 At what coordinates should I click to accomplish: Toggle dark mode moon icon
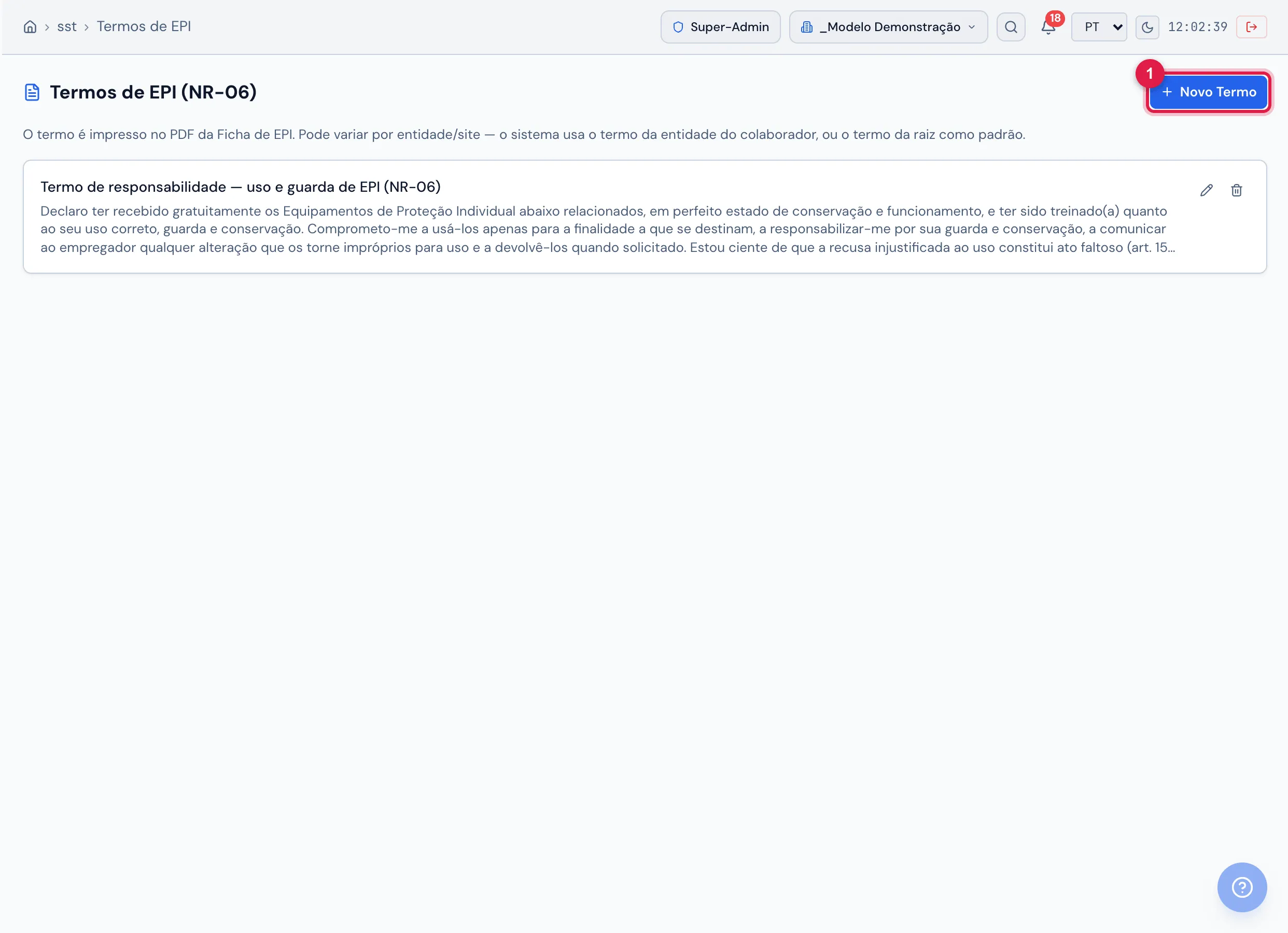click(x=1146, y=26)
